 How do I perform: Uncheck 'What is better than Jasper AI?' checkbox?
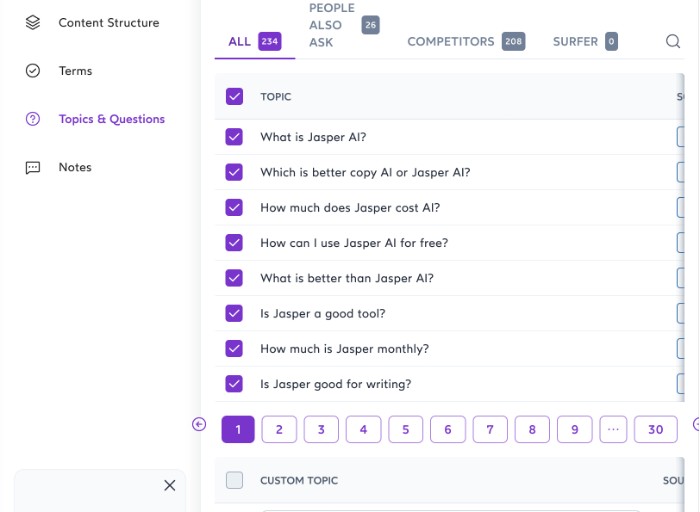tap(234, 278)
